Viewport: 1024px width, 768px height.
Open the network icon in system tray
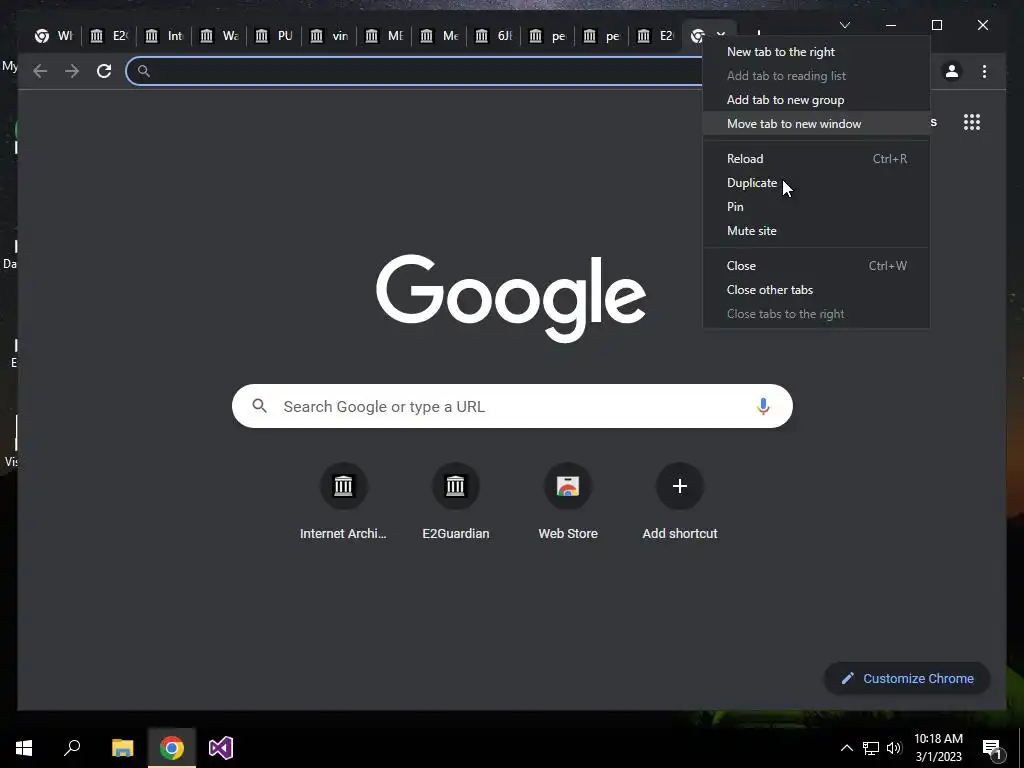871,748
